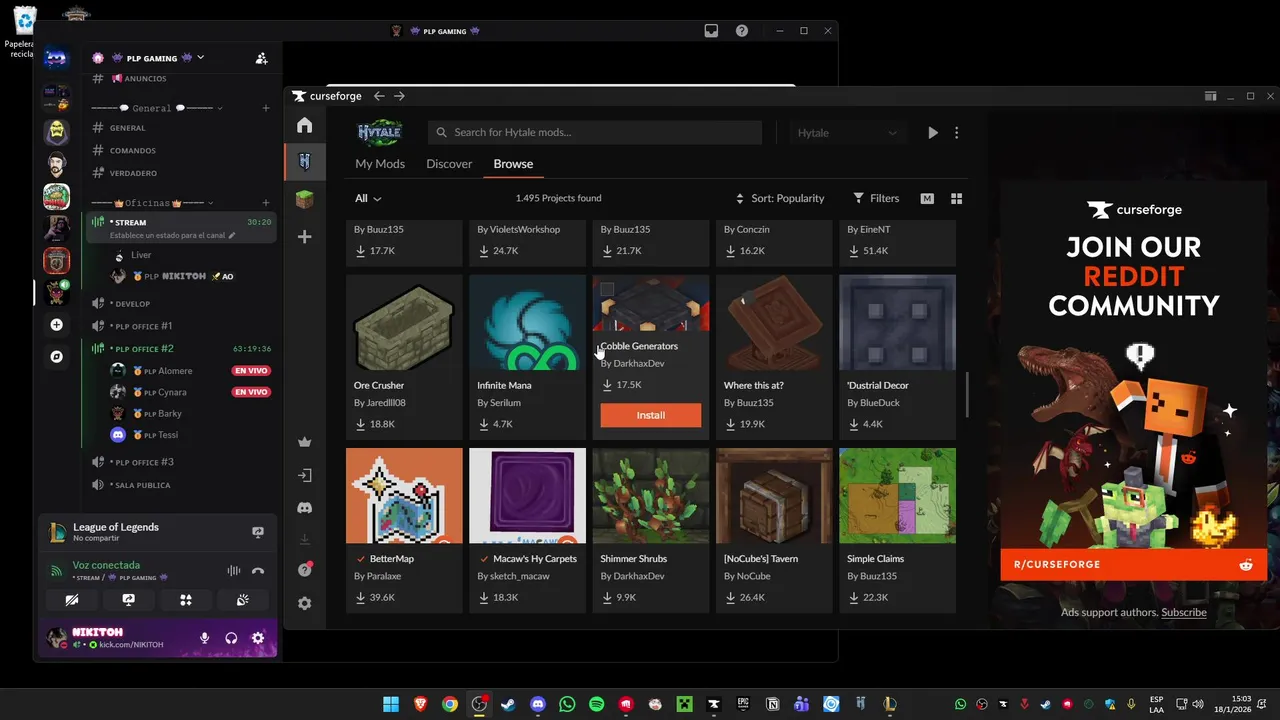Image resolution: width=1280 pixels, height=720 pixels.
Task: Switch to the Discover tab
Action: tap(449, 164)
